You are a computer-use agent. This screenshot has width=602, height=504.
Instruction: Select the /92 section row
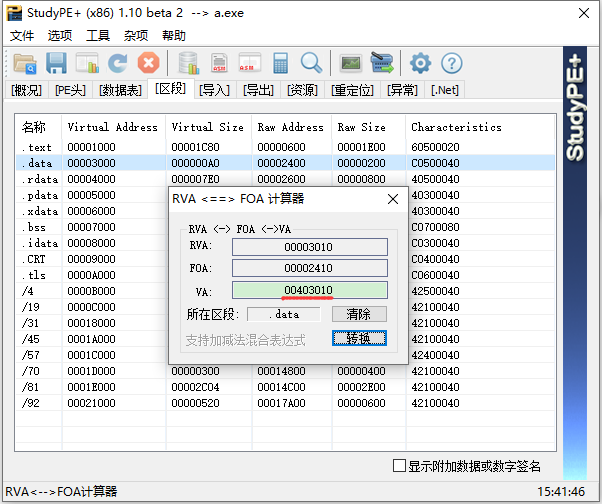point(285,403)
